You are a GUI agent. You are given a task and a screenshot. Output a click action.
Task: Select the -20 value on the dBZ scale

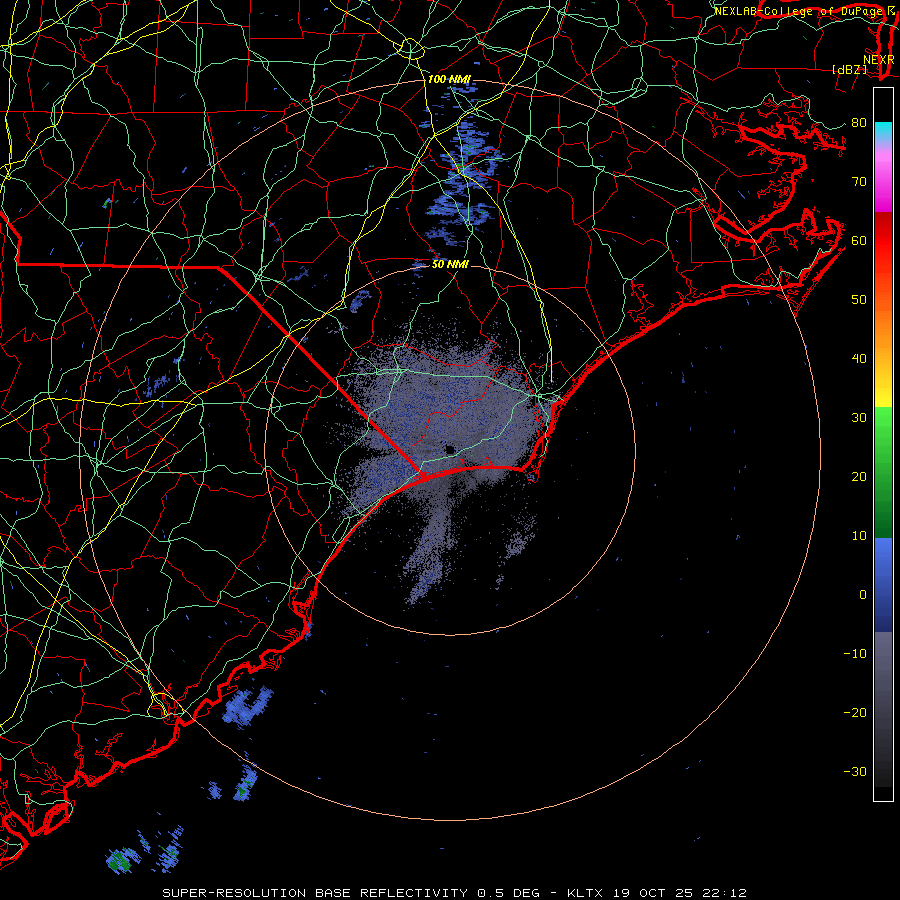tap(855, 712)
